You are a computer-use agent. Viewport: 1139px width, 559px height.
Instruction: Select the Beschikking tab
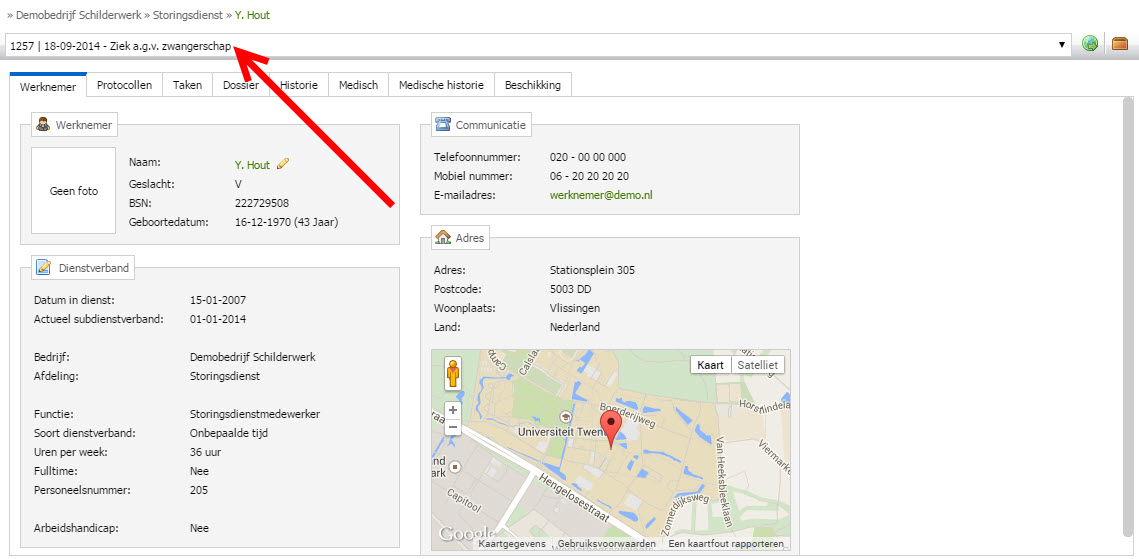533,85
